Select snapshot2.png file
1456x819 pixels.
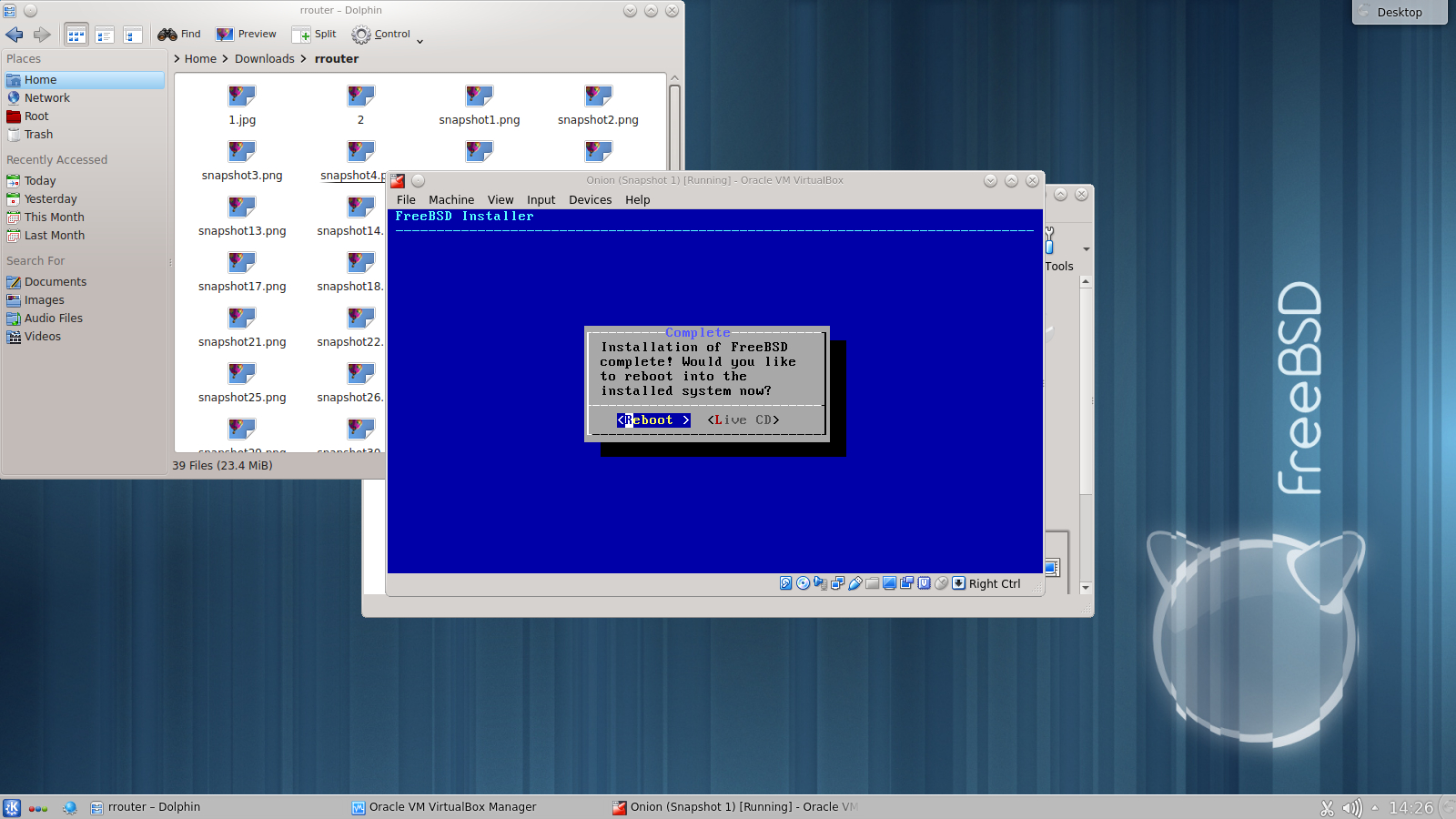pyautogui.click(x=598, y=106)
